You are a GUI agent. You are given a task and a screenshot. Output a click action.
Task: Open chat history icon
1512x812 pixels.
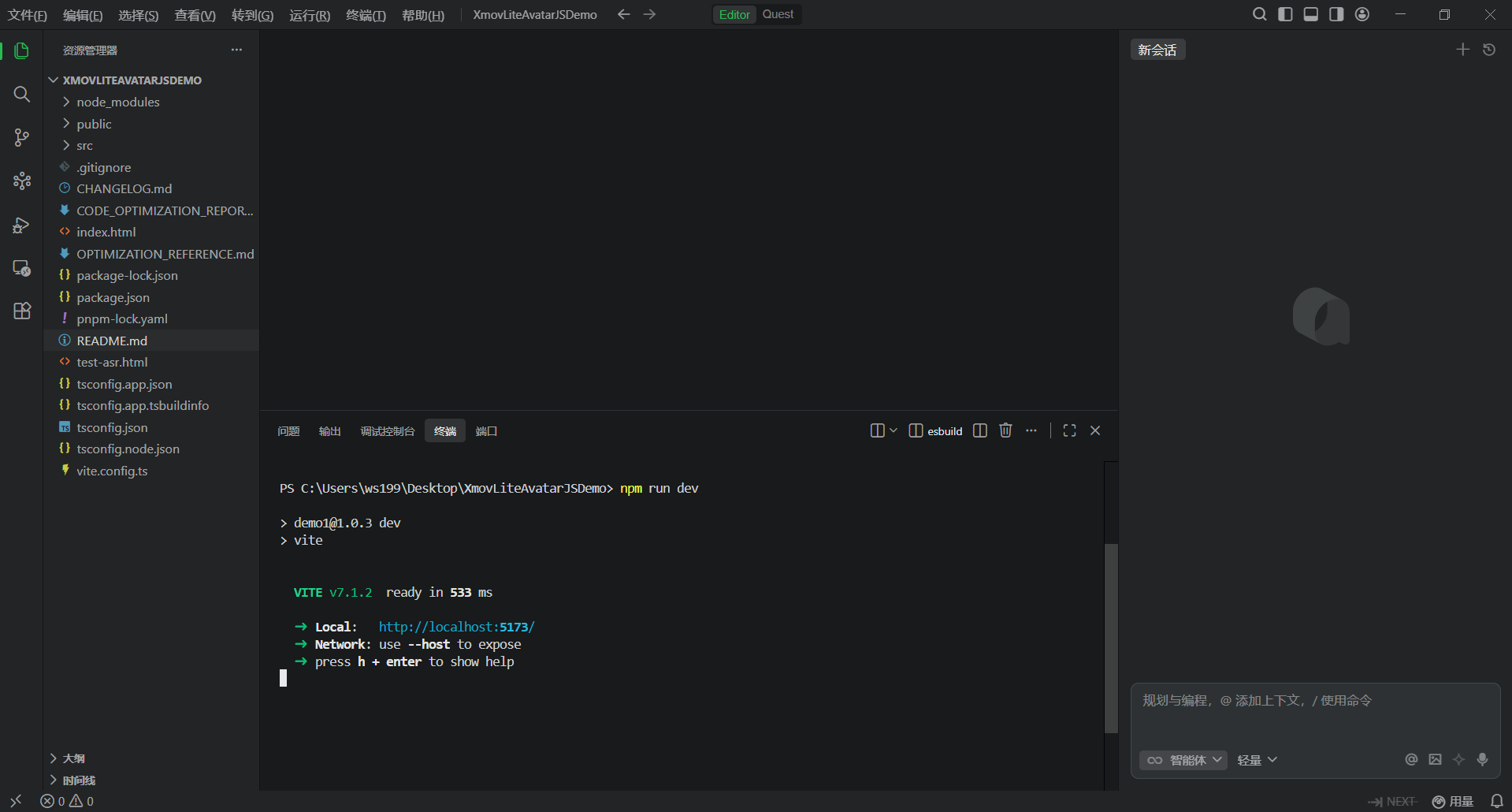point(1489,50)
